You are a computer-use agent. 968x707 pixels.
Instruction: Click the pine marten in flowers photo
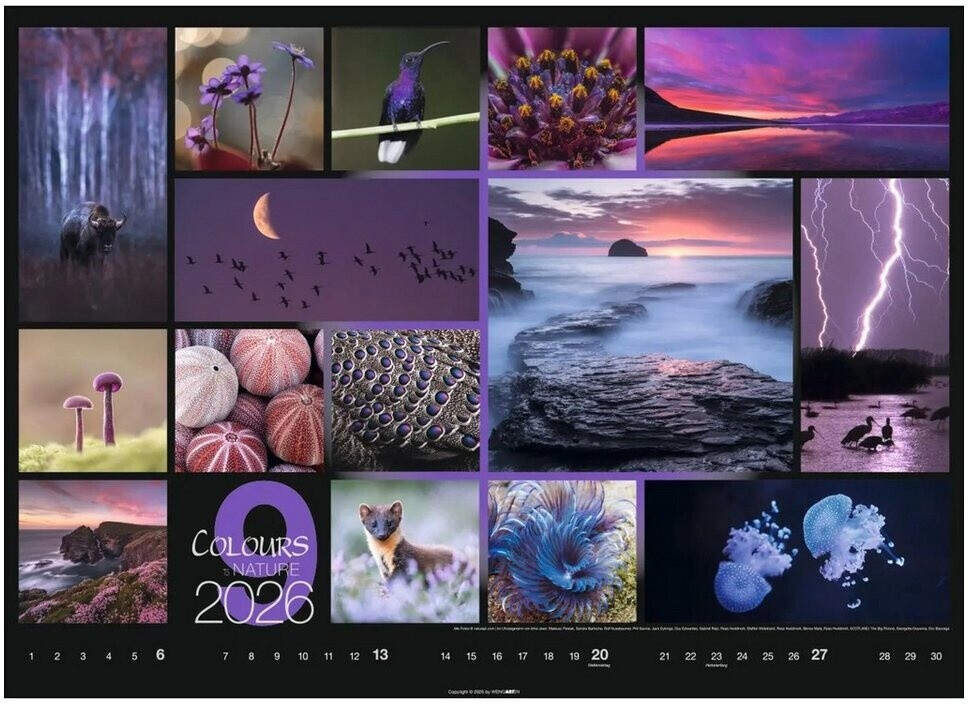click(405, 551)
